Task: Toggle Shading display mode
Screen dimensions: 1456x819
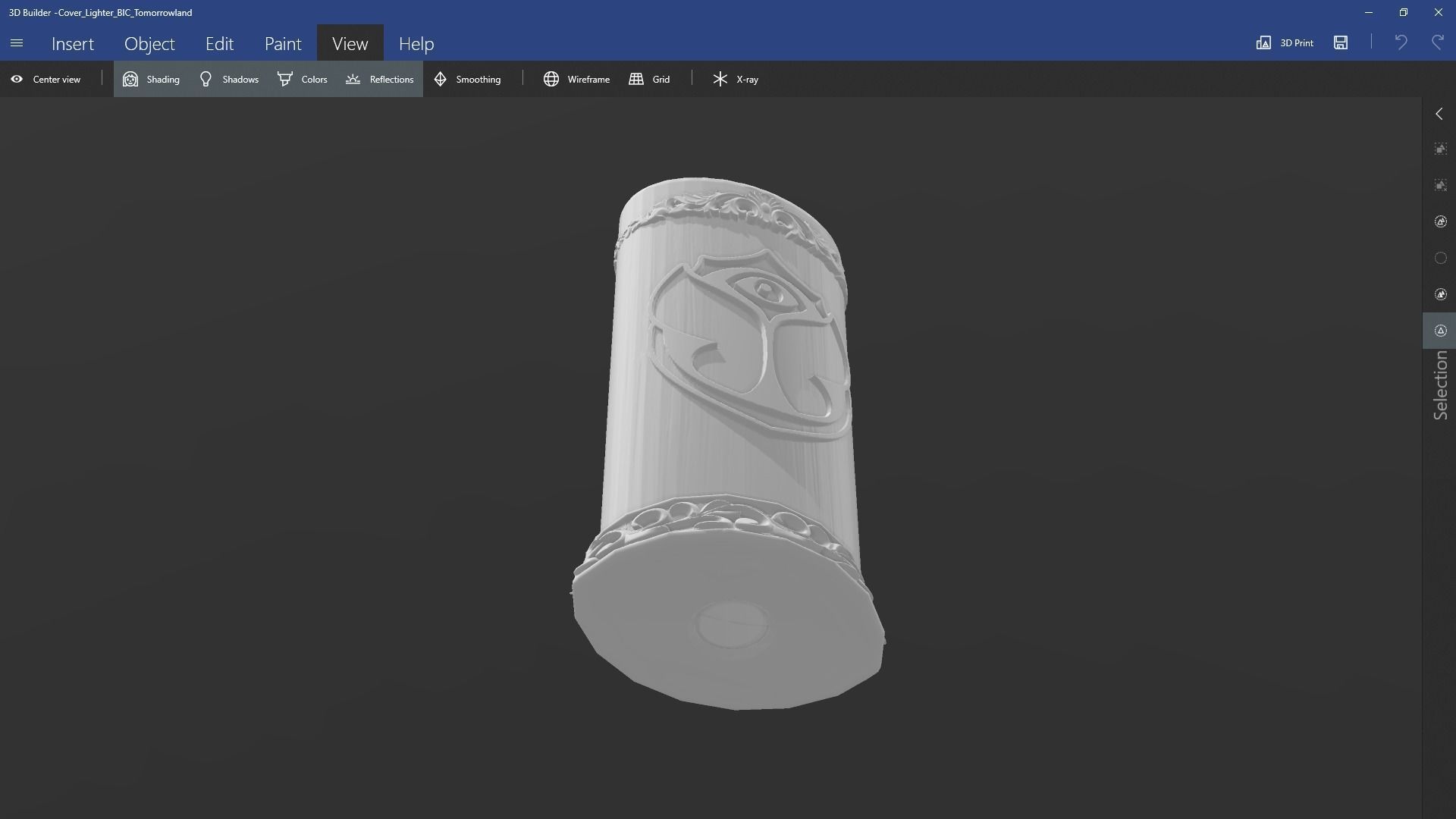Action: pos(152,79)
